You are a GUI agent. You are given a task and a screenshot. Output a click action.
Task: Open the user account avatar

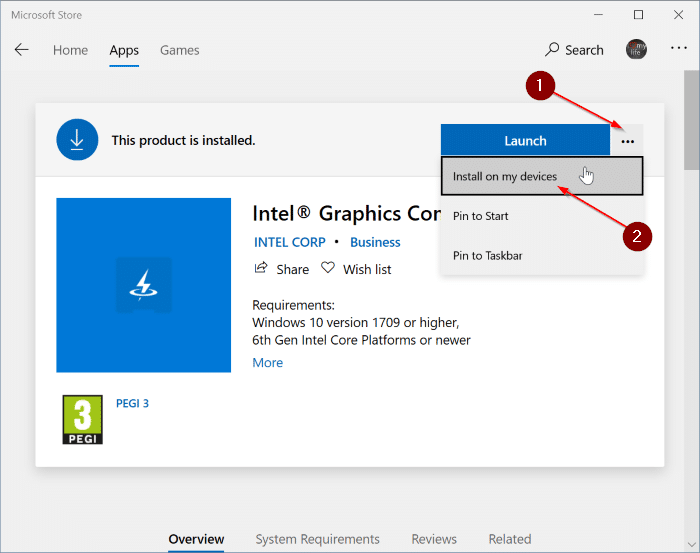pyautogui.click(x=636, y=50)
